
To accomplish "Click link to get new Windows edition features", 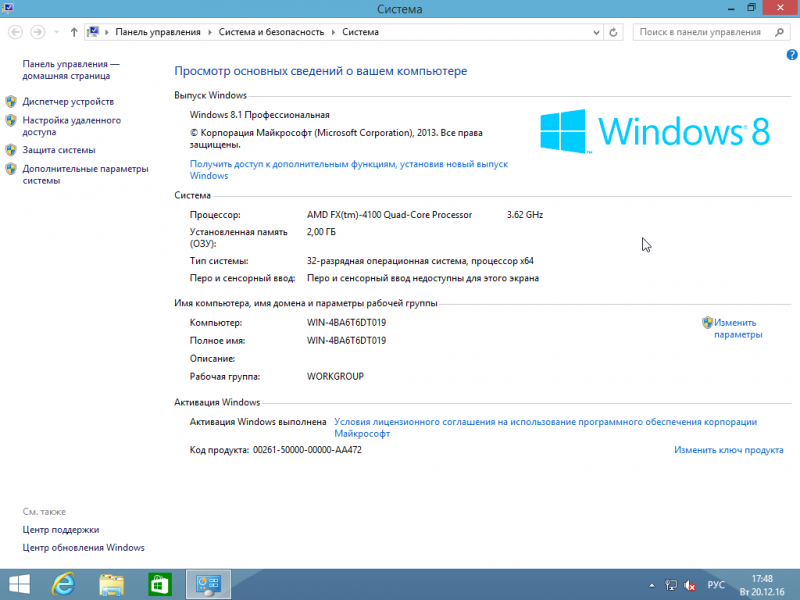I will pyautogui.click(x=349, y=170).
